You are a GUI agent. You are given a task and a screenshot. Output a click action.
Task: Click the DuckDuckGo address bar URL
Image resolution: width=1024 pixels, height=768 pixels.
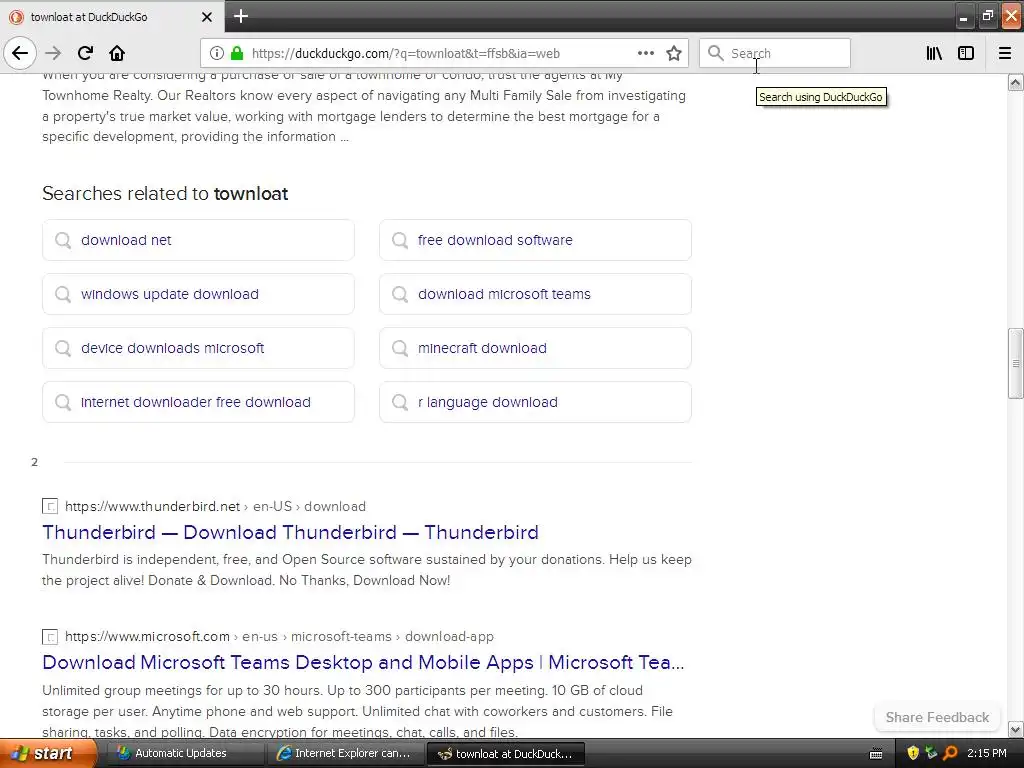point(406,54)
